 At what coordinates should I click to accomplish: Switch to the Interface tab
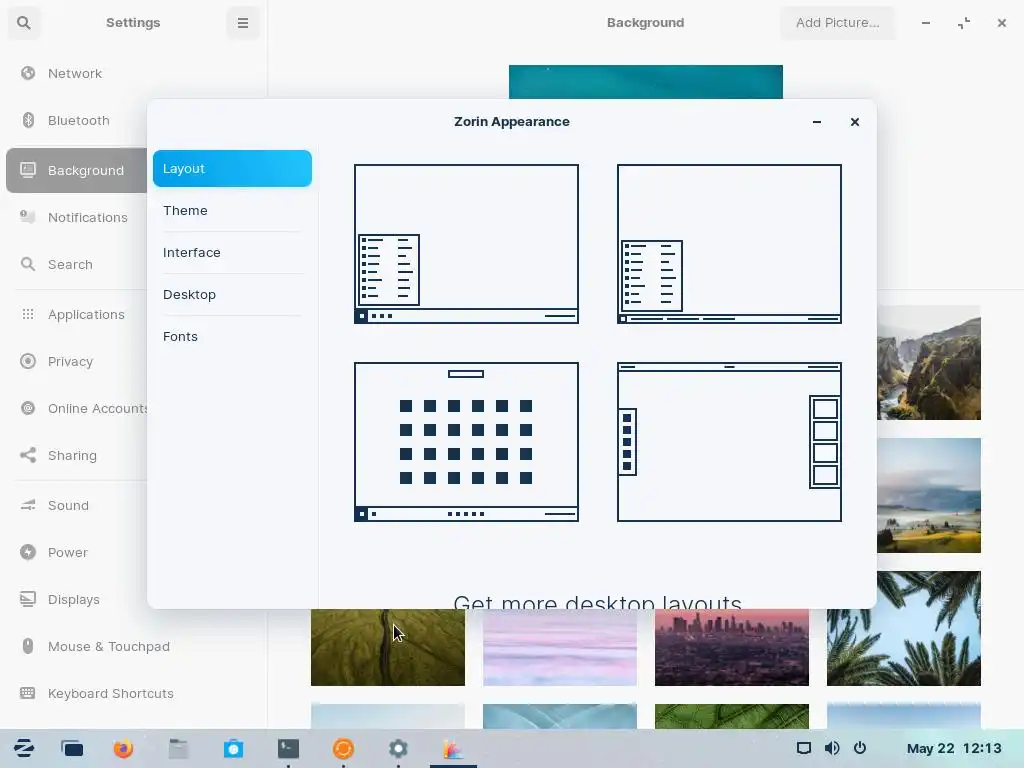click(x=232, y=252)
